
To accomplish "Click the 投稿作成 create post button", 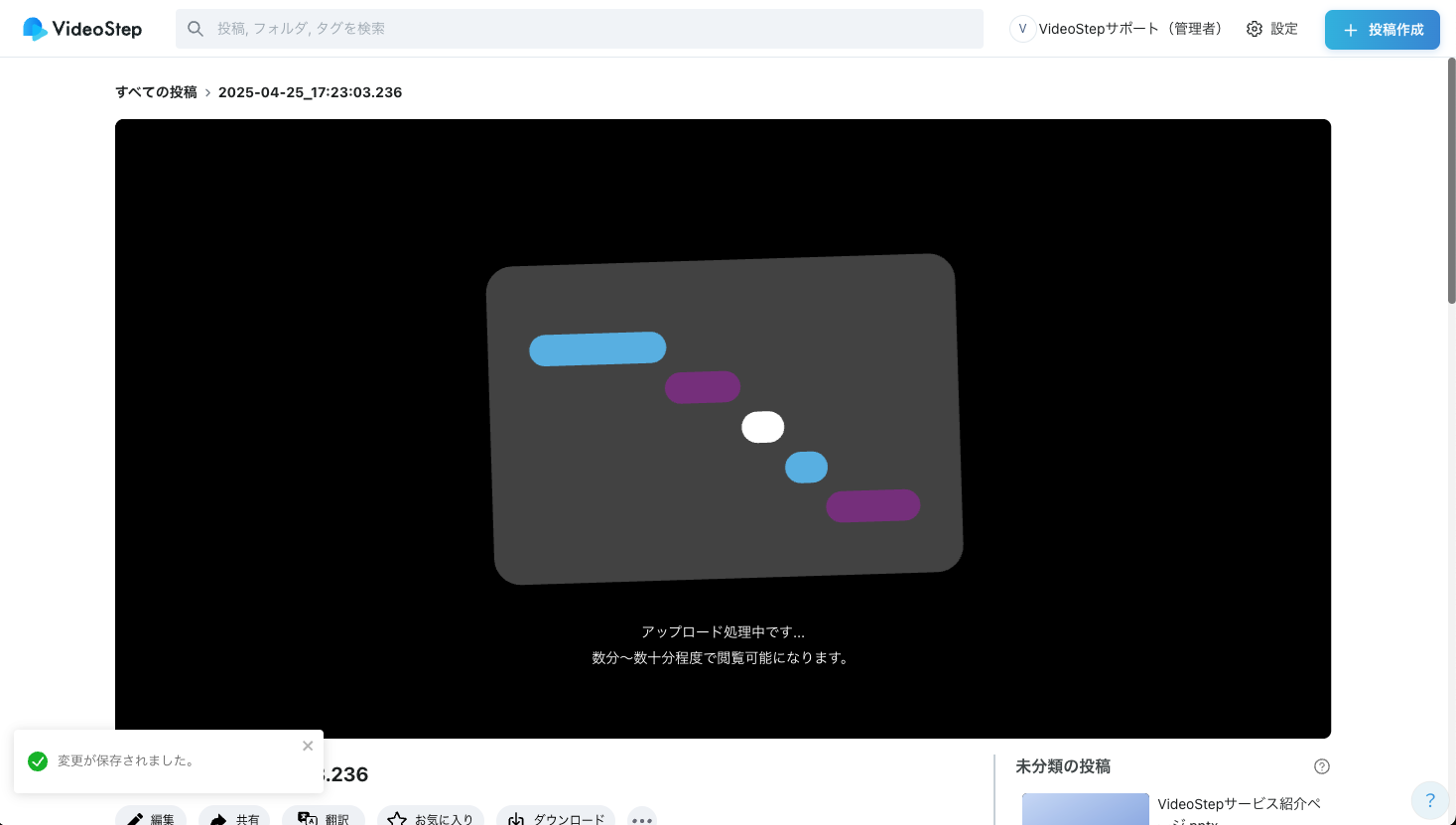I will pos(1382,30).
